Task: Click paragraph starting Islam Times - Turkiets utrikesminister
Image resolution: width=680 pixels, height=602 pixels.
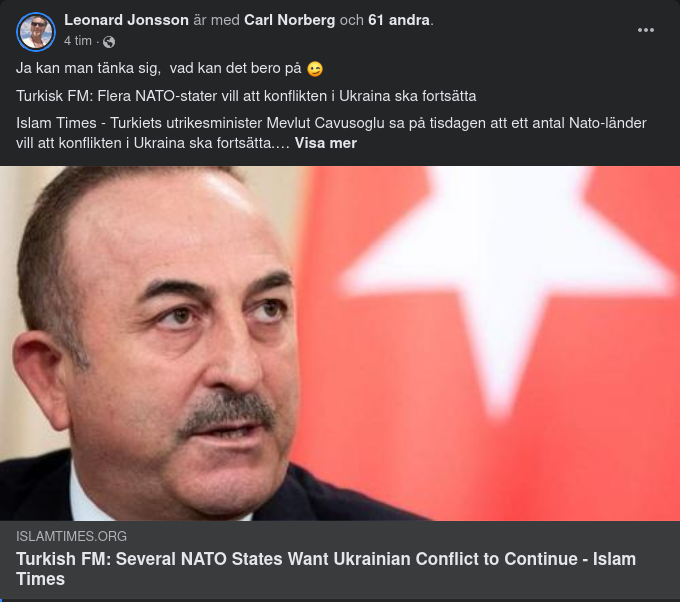Action: click(331, 133)
